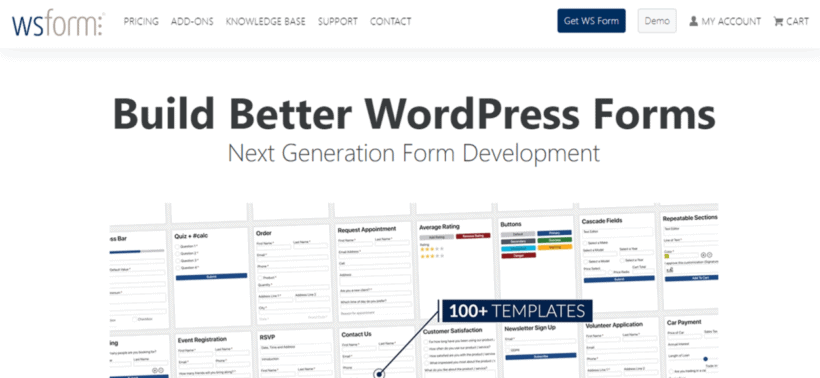Go to the Knowledge Base page

266,21
